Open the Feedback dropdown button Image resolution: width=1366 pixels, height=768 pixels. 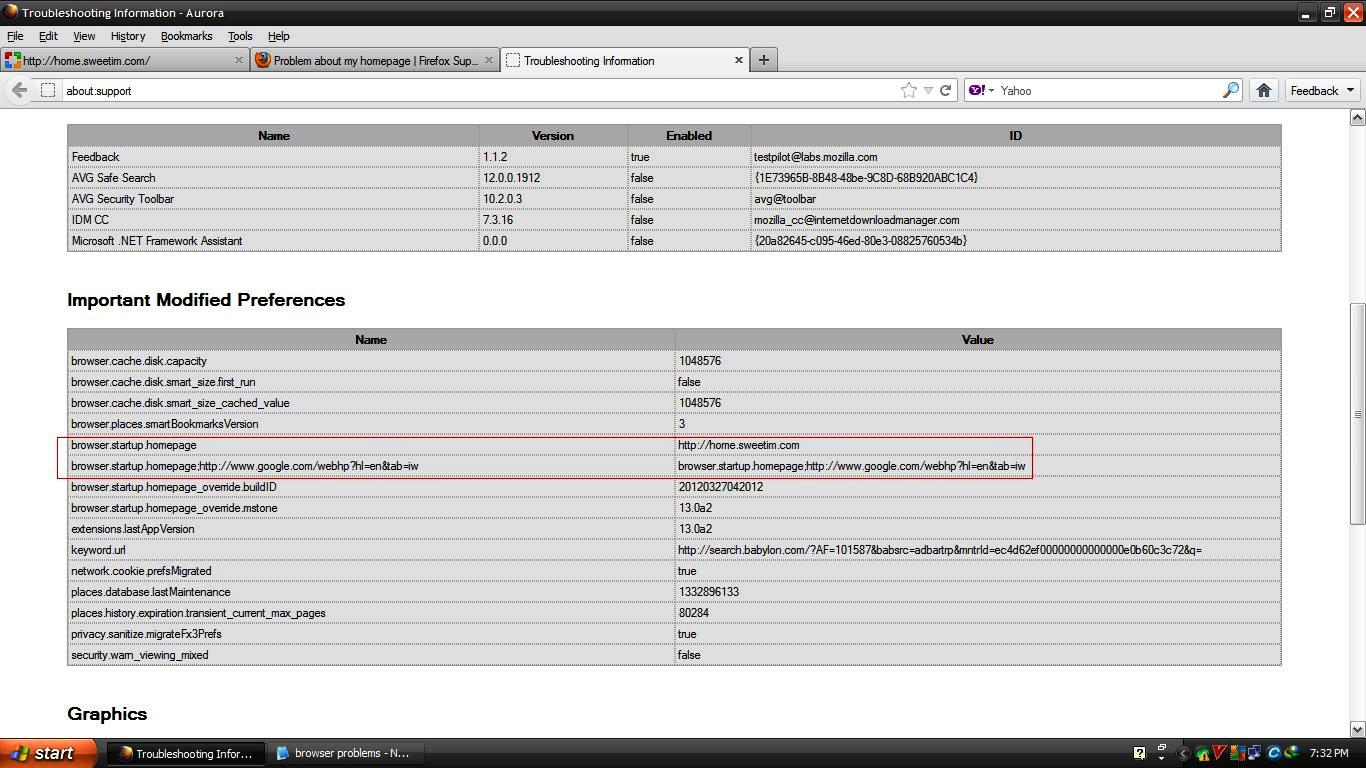pos(1322,90)
